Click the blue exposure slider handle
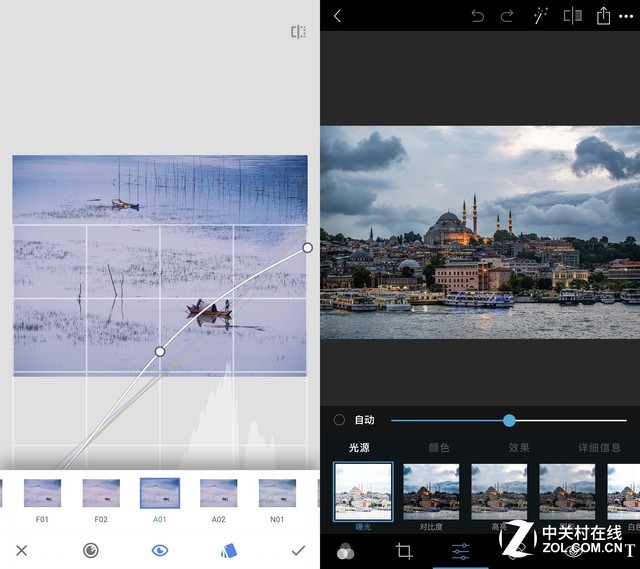The height and width of the screenshot is (569, 640). point(509,420)
